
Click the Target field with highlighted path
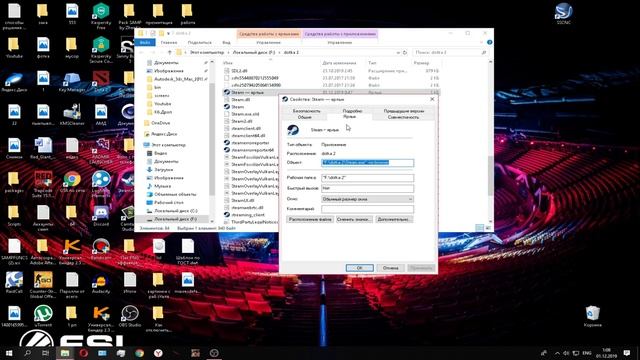tap(367, 163)
